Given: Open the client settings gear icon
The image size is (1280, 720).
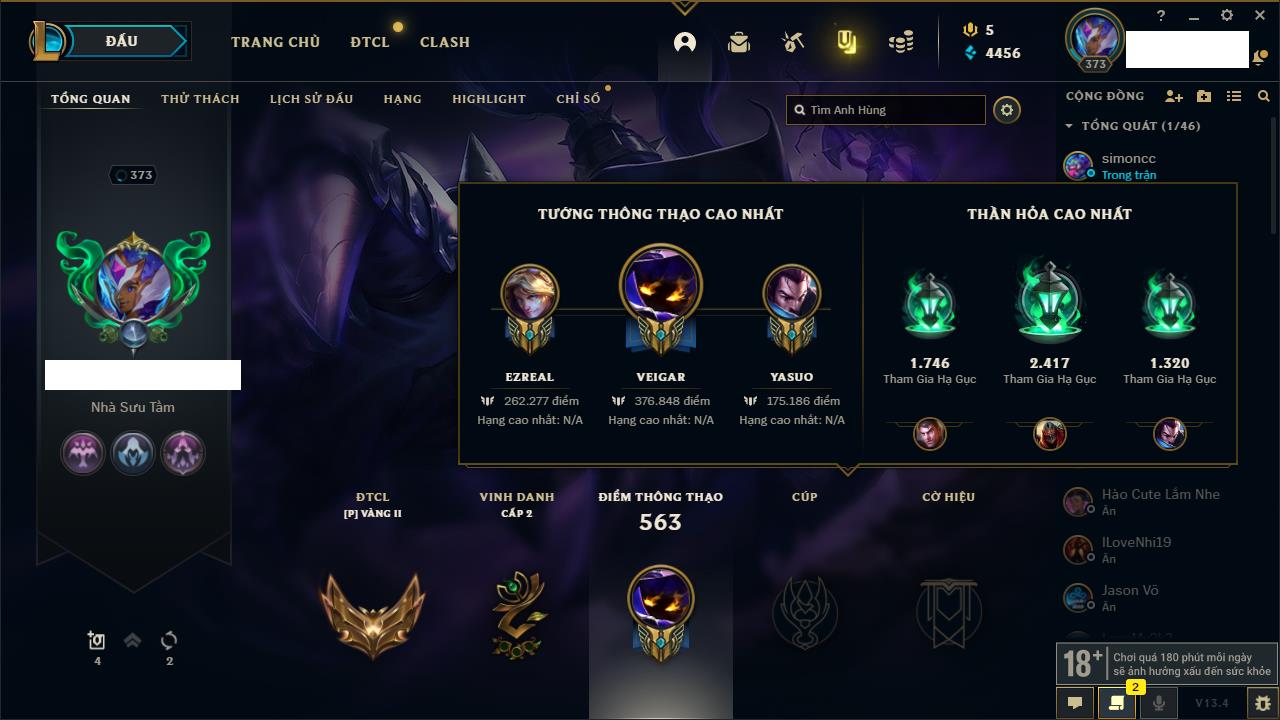Looking at the screenshot, I should pos(1227,15).
